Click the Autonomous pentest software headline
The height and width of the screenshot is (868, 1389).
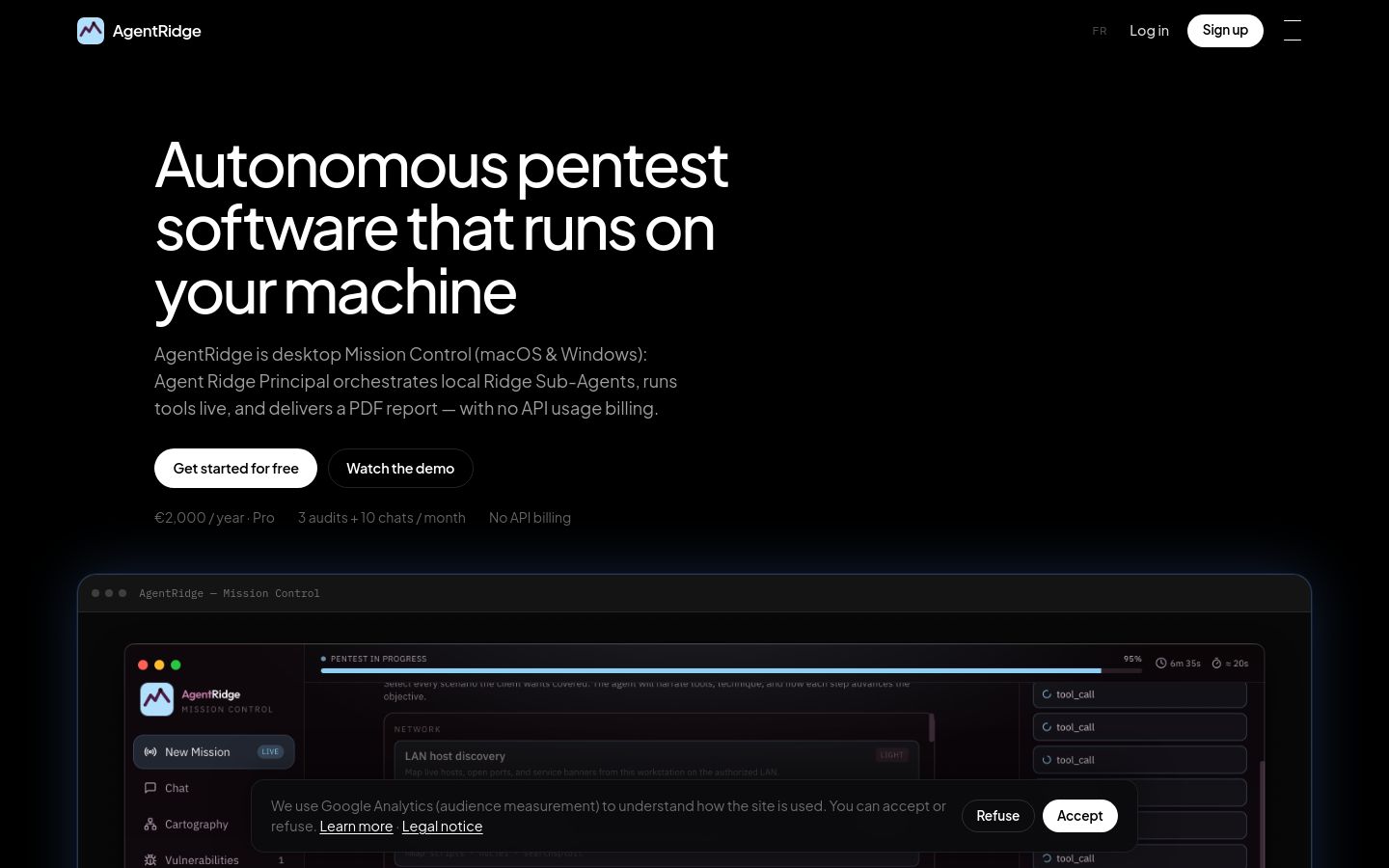[x=442, y=229]
